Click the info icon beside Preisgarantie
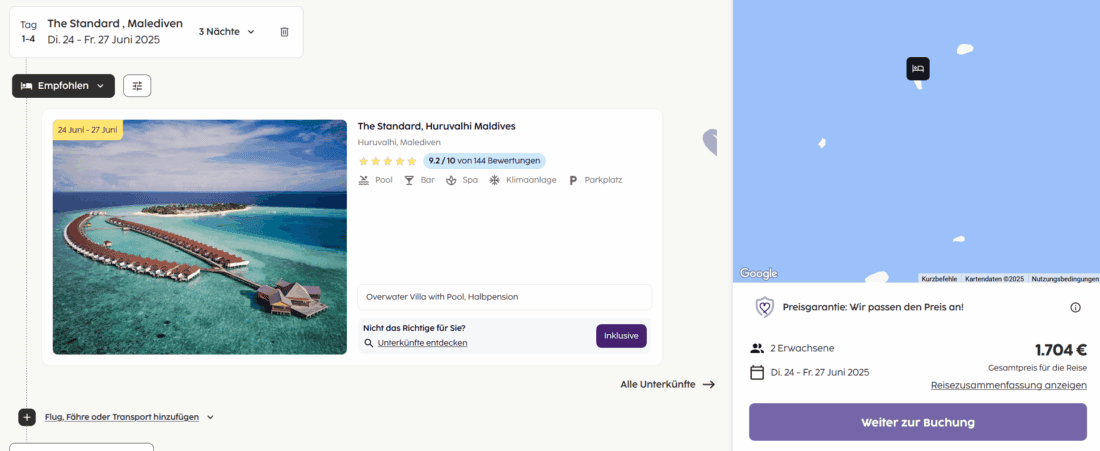Image resolution: width=1100 pixels, height=451 pixels. click(1076, 308)
